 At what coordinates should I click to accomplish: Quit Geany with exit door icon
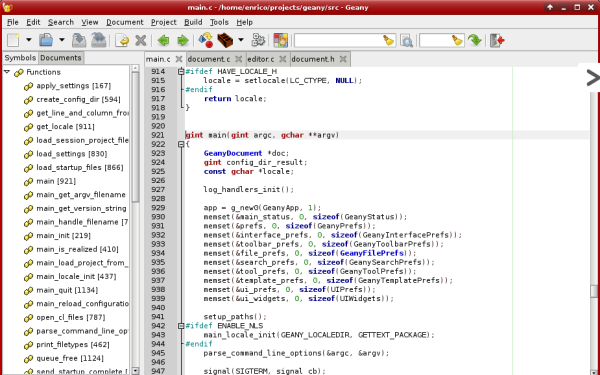497,40
